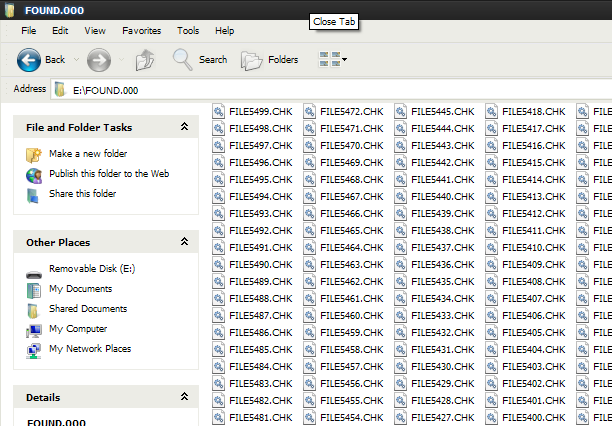Select file icon of FILE5409.CHK

(491, 264)
